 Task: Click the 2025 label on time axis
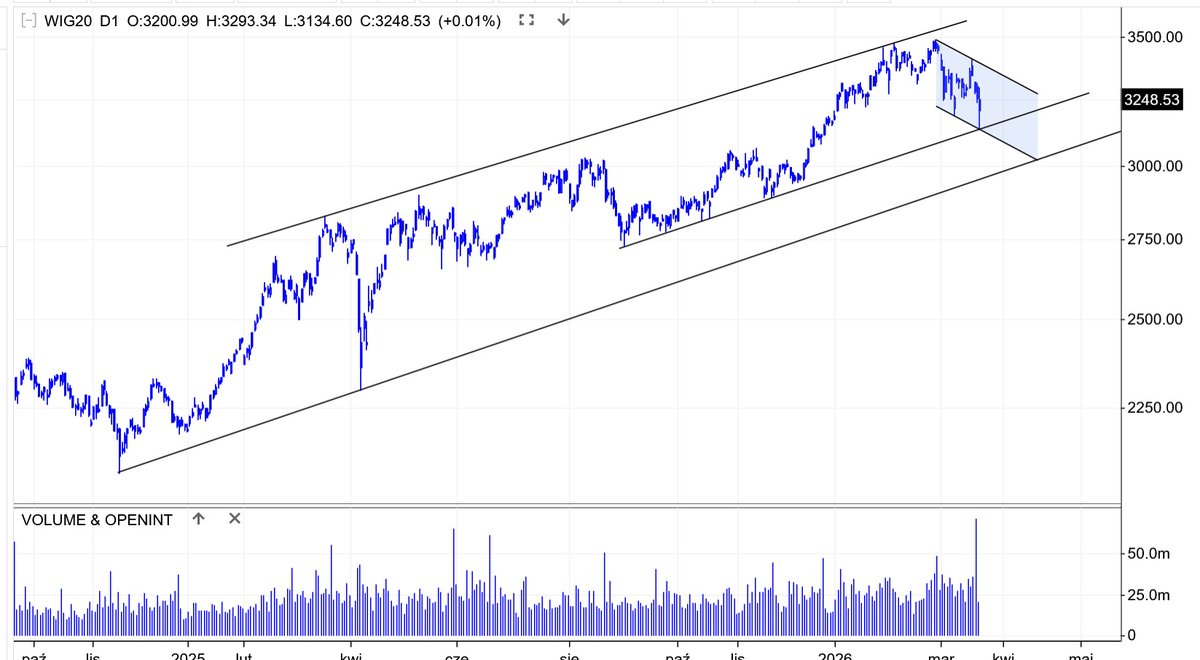tap(188, 655)
